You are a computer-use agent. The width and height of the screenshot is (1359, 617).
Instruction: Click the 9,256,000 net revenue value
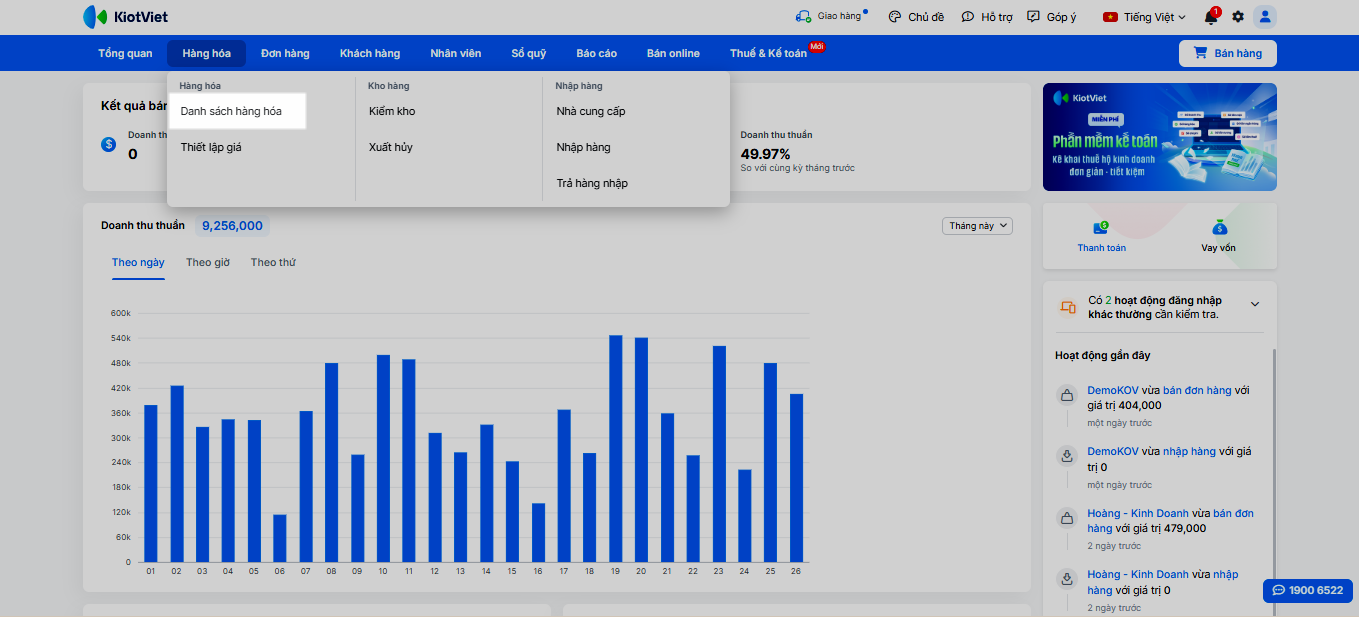point(232,226)
